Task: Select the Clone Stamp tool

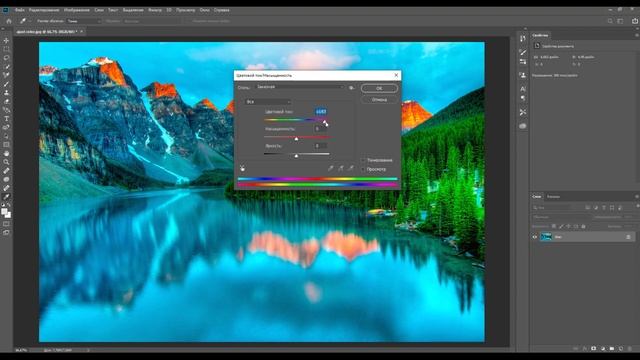Action: tap(6, 93)
